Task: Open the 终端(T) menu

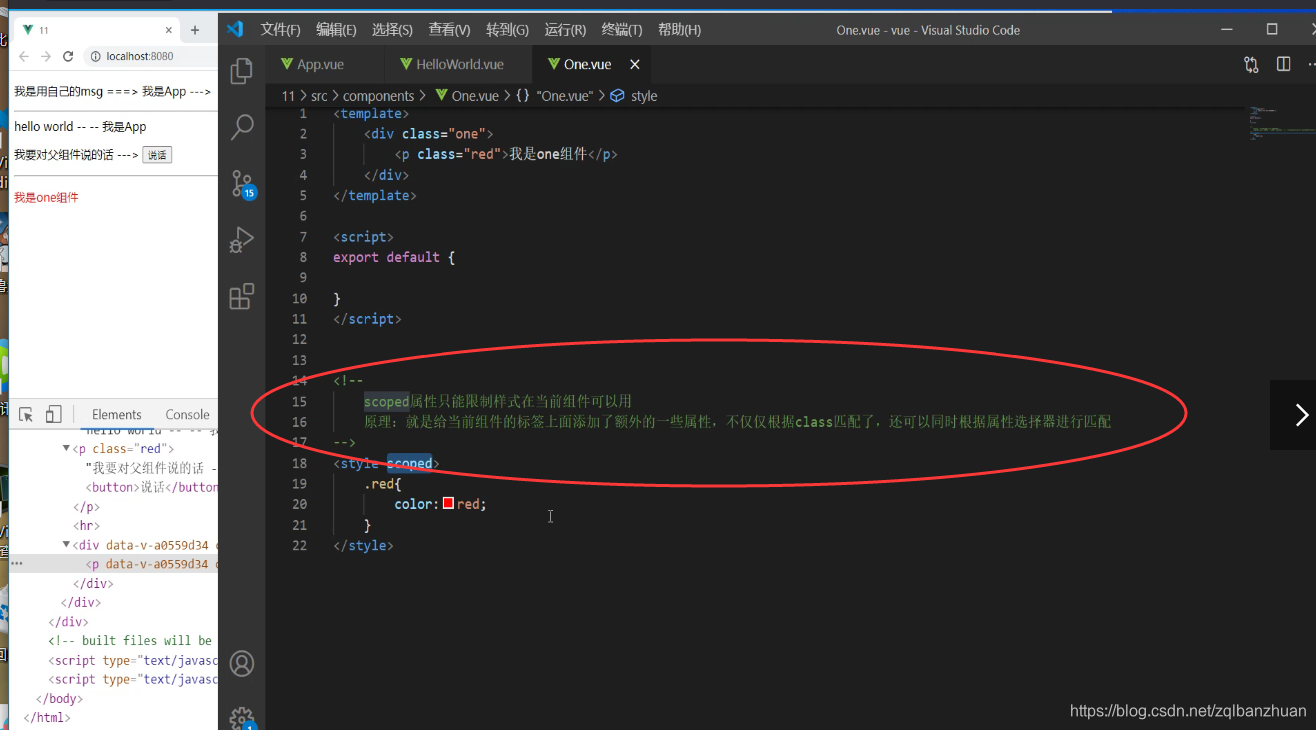Action: 622,30
